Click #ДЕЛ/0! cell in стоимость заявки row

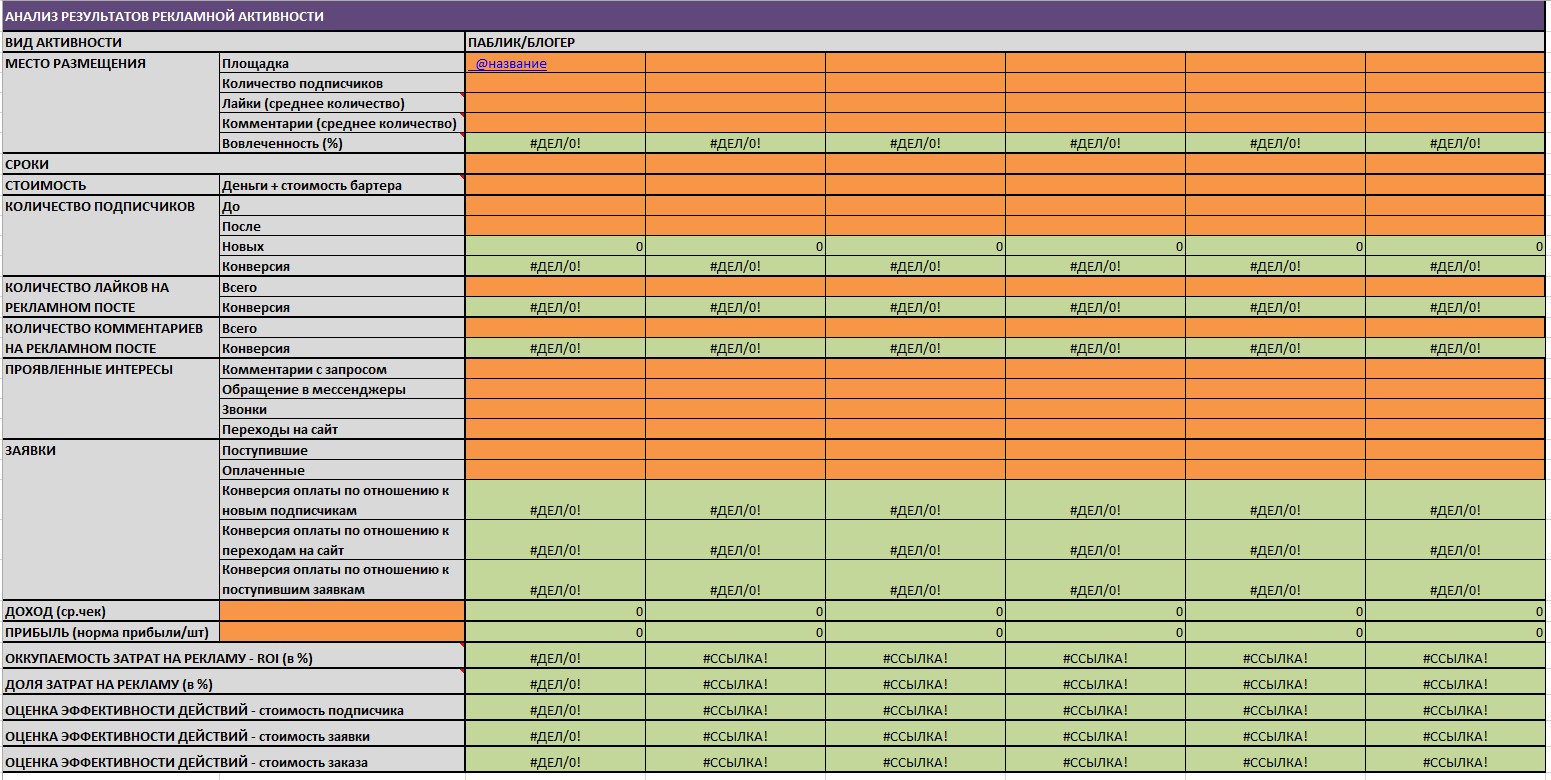[x=555, y=736]
